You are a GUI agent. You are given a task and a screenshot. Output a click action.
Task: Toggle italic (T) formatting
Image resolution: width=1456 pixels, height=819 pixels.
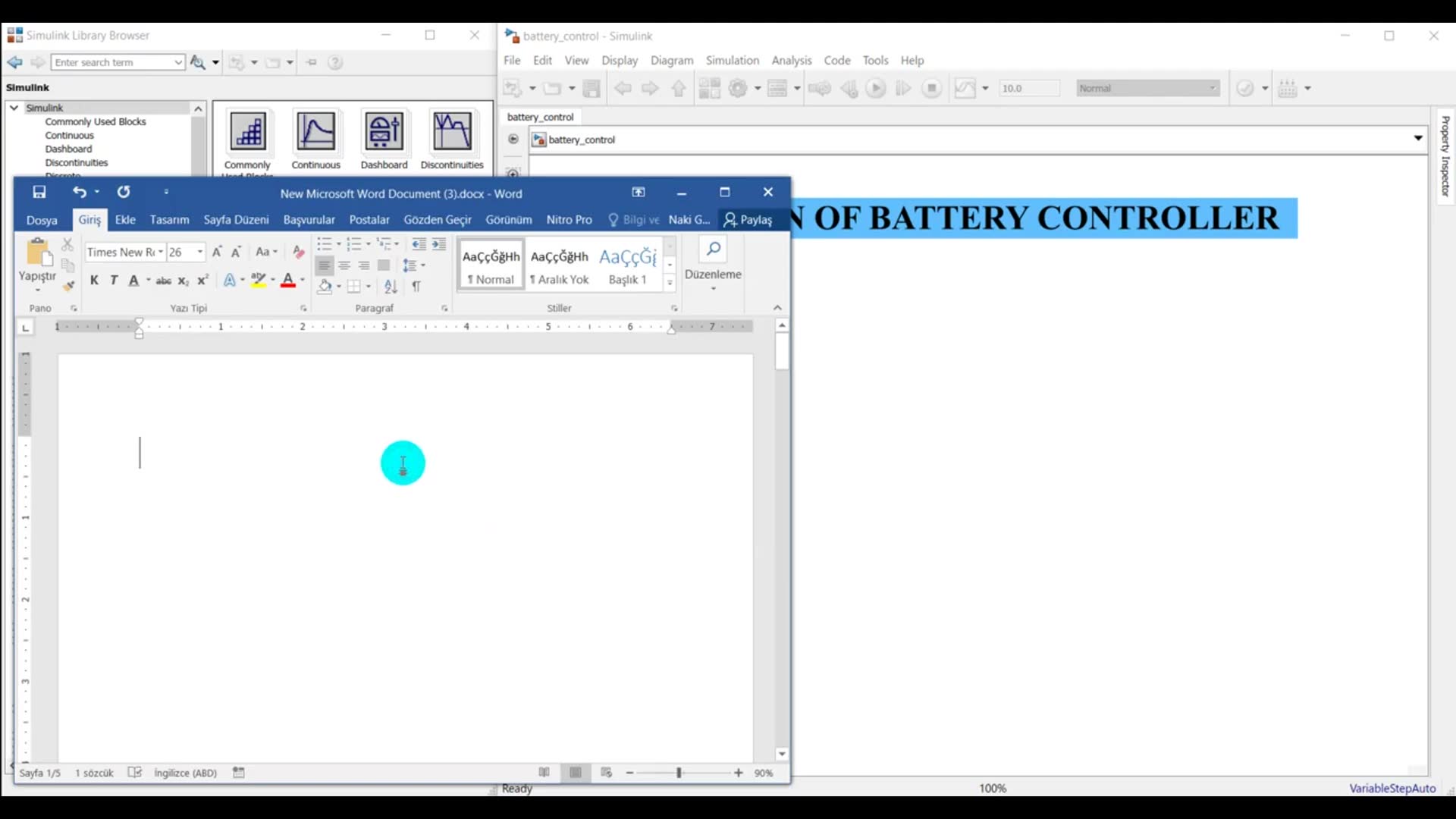coord(114,280)
